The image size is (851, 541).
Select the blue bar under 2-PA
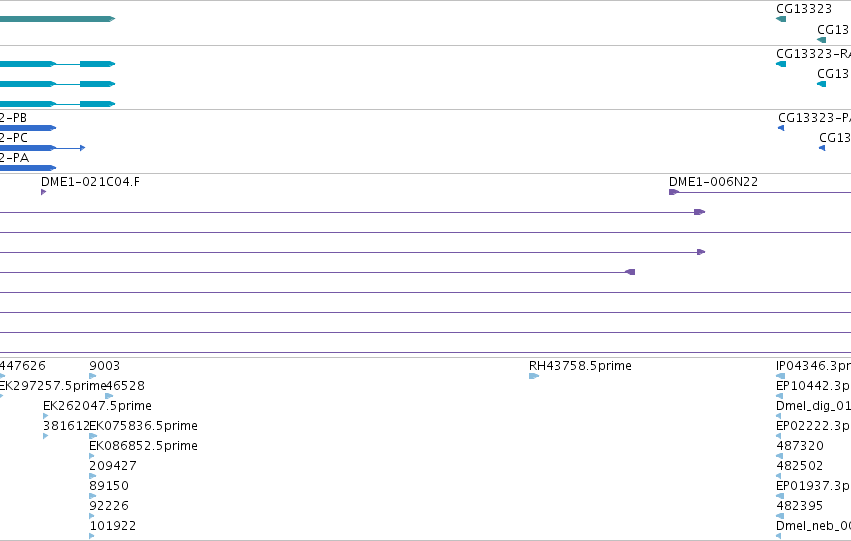pyautogui.click(x=28, y=168)
